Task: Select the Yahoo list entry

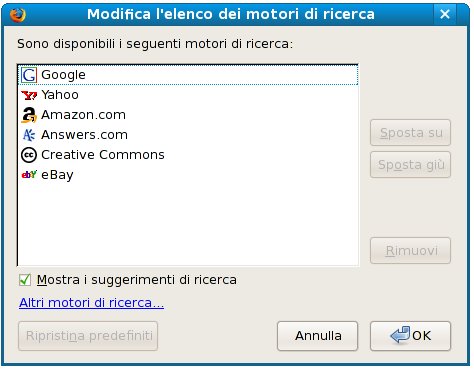Action: [x=188, y=95]
